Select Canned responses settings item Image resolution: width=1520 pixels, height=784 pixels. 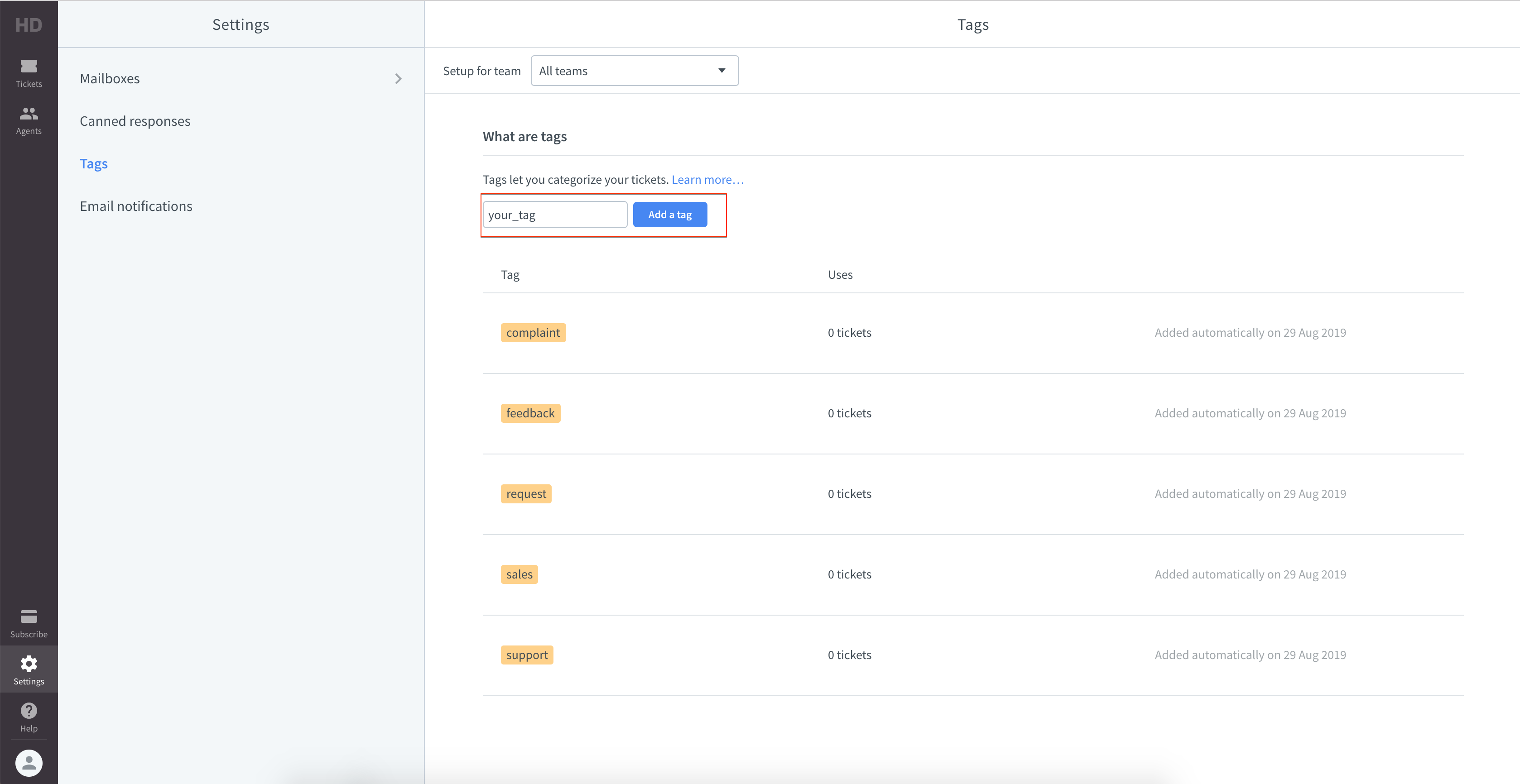[241, 121]
